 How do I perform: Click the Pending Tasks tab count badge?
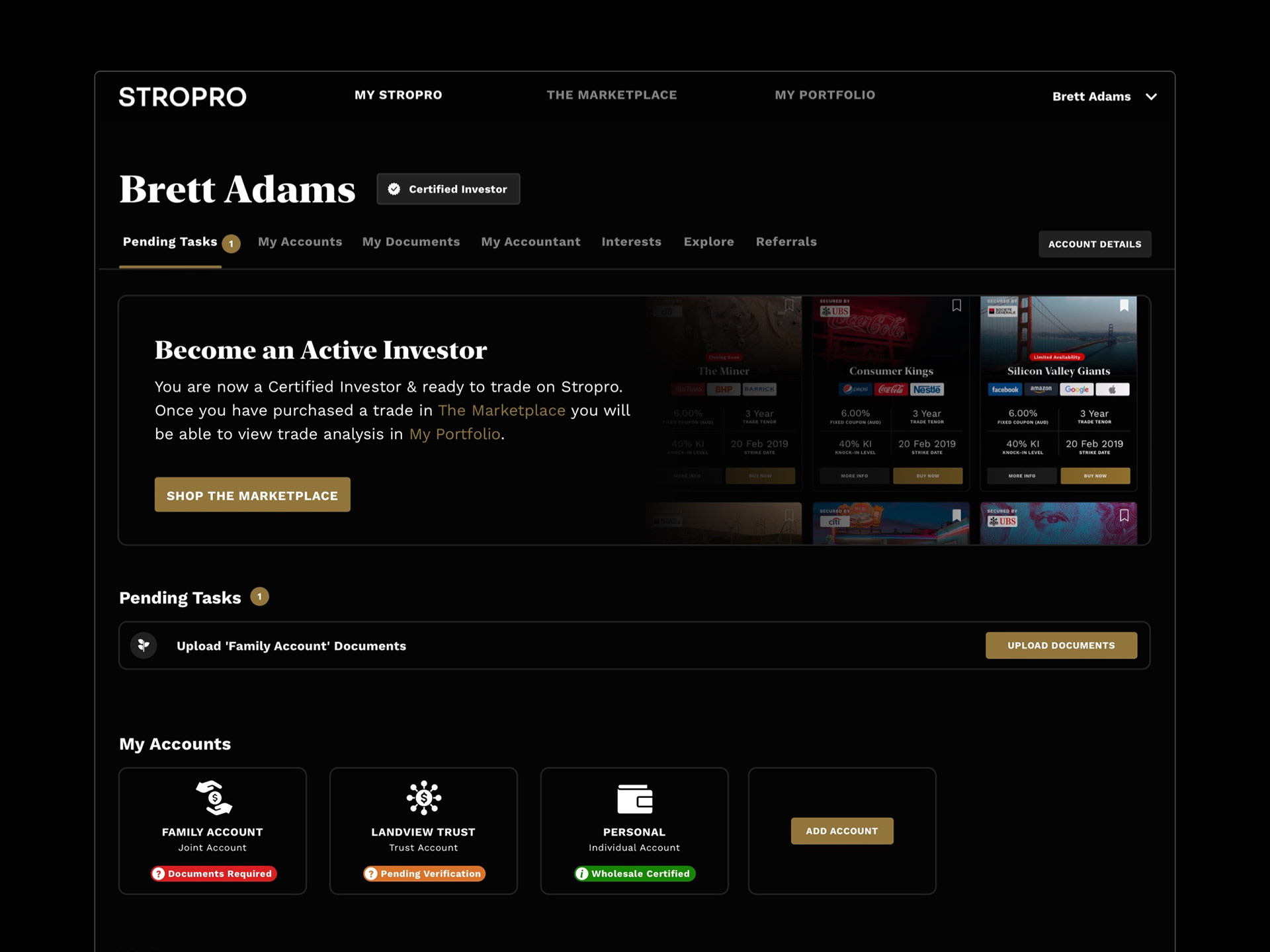pyautogui.click(x=231, y=243)
